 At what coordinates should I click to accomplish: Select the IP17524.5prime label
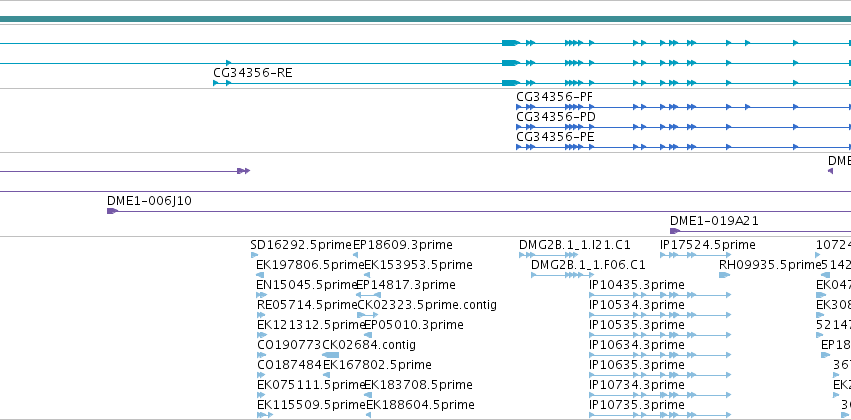pos(708,245)
